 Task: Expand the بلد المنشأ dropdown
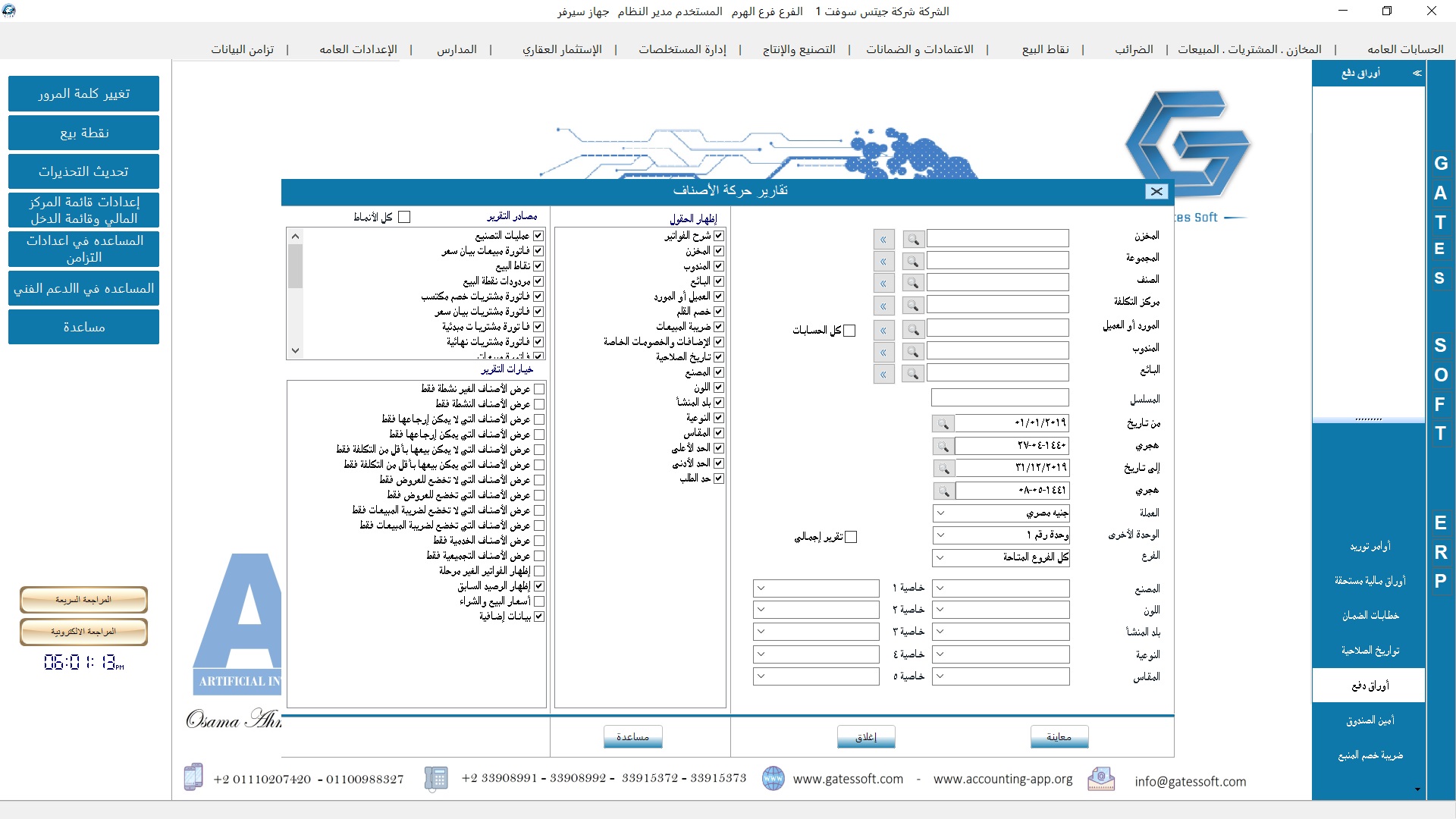(x=1001, y=632)
